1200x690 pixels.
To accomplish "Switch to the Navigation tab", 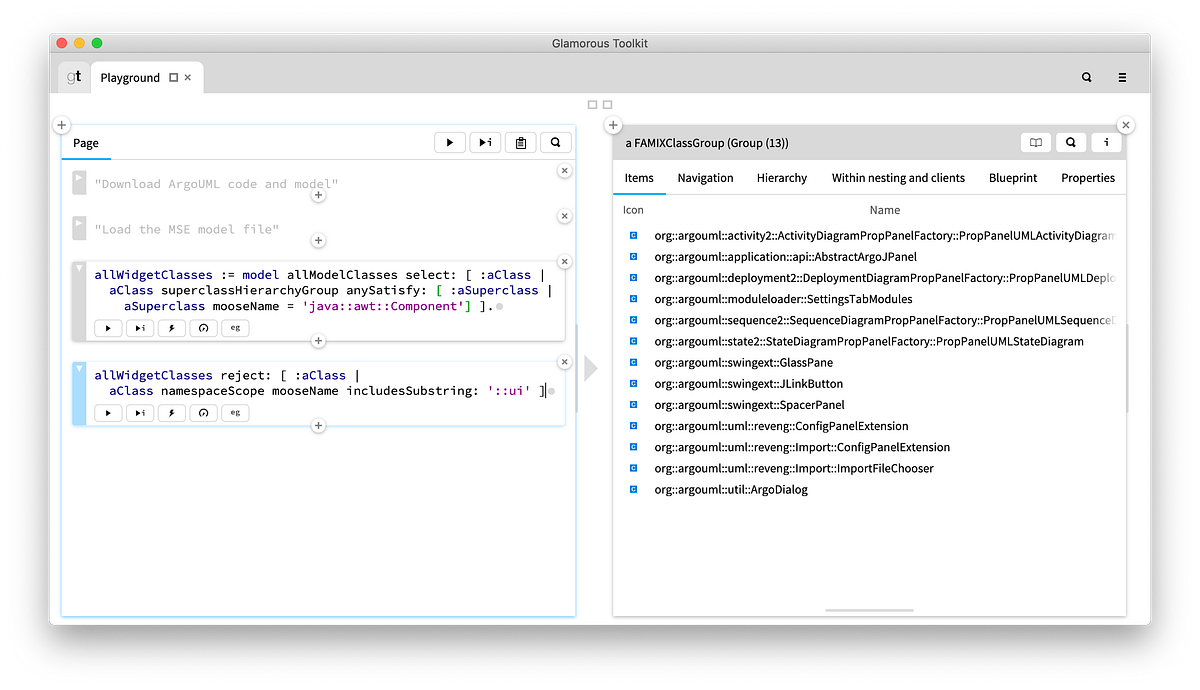I will [705, 178].
